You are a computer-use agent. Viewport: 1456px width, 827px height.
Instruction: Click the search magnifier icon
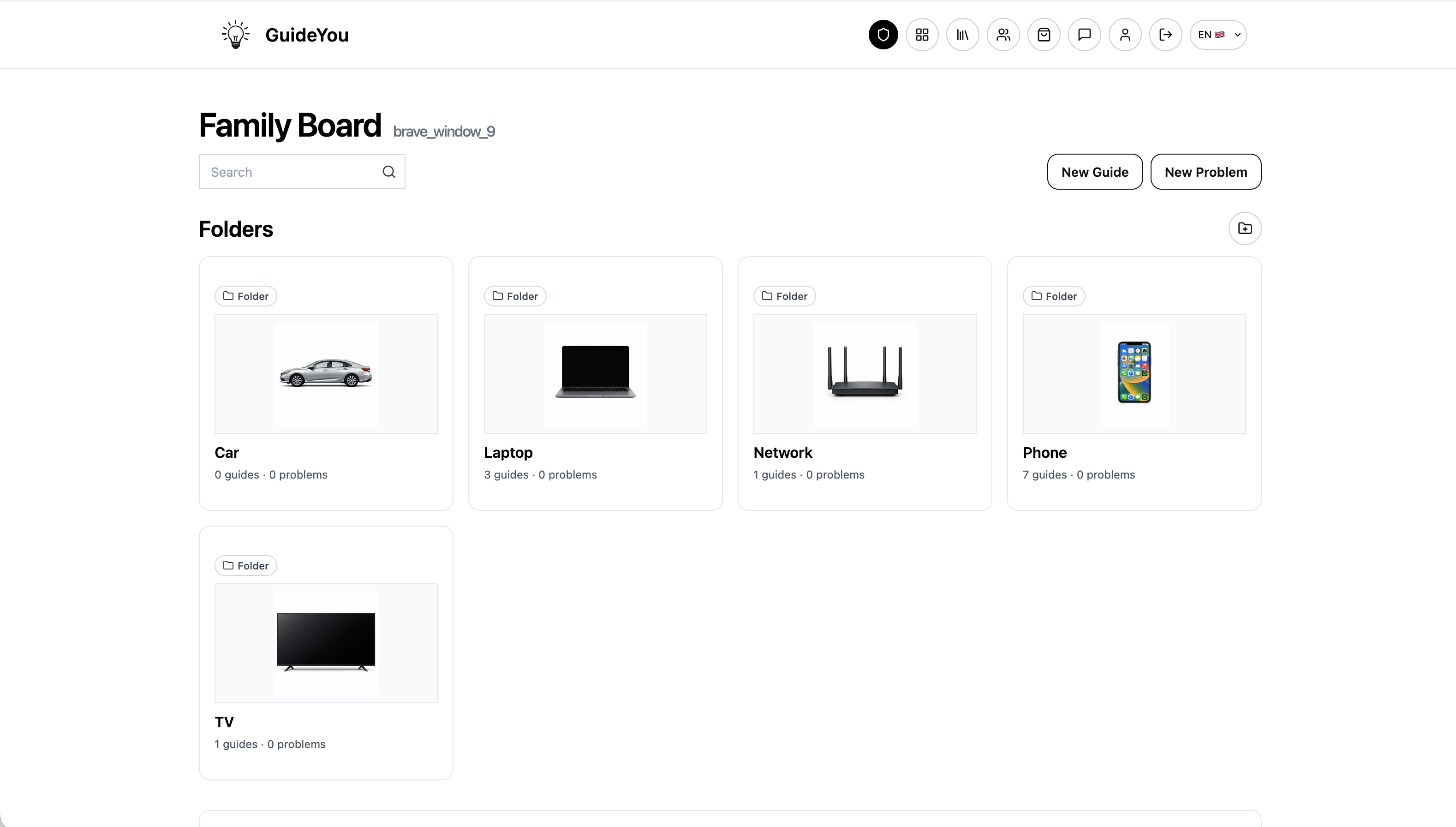point(389,172)
